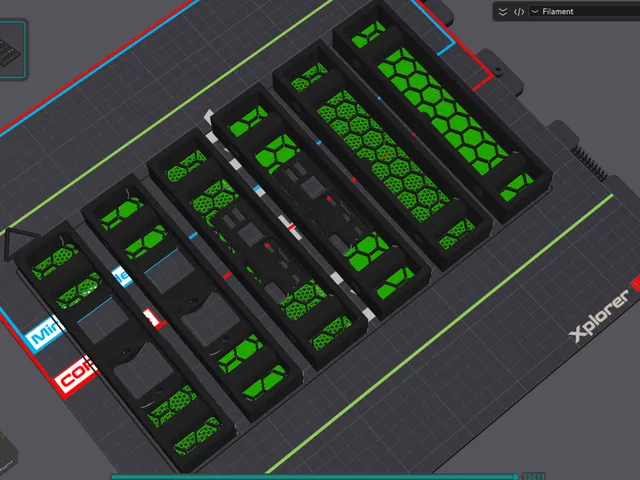Select the leftmost tray model on the plate
Image resolution: width=640 pixels, height=480 pixels.
124,347
